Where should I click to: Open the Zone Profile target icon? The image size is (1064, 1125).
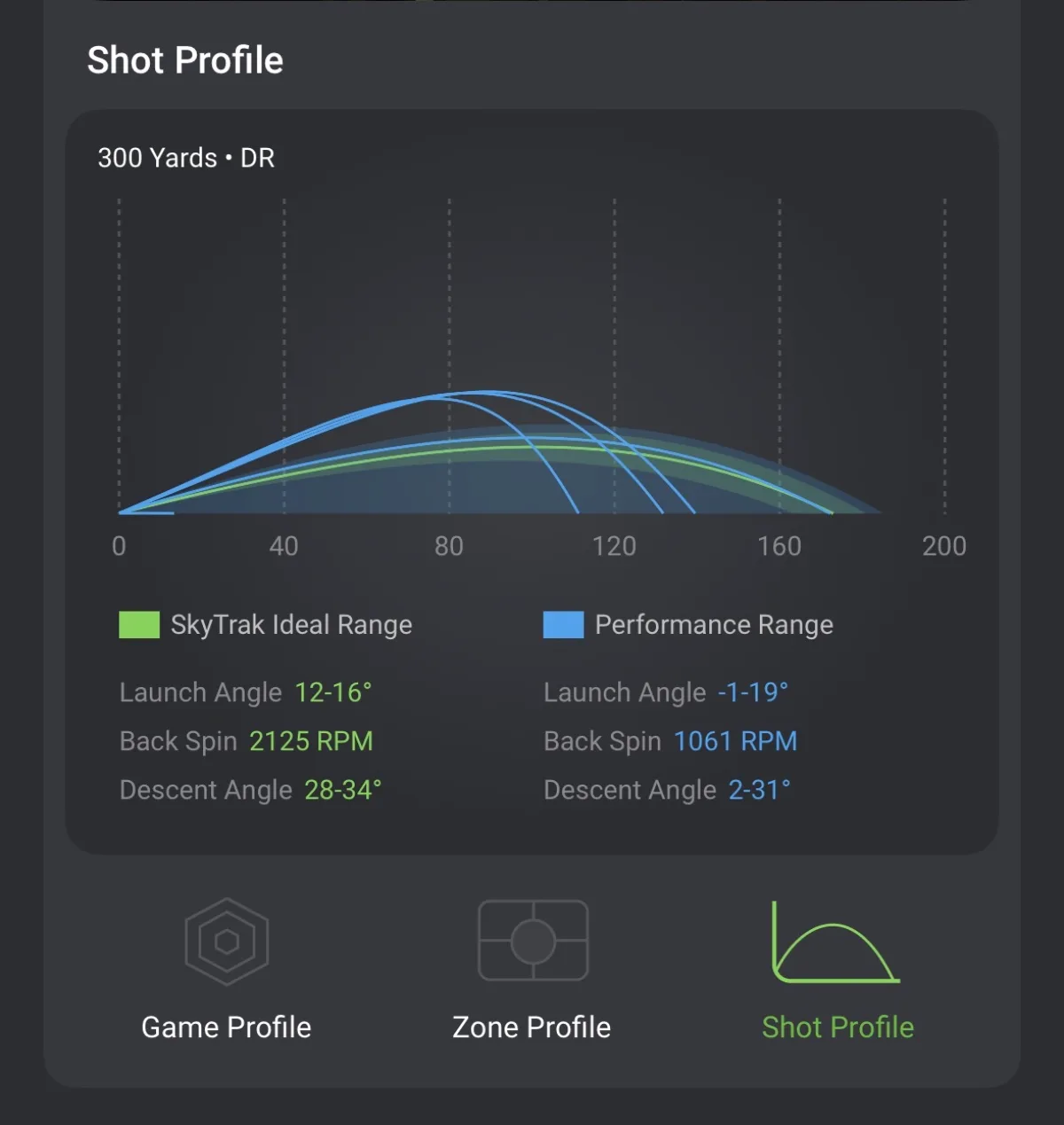pyautogui.click(x=533, y=941)
